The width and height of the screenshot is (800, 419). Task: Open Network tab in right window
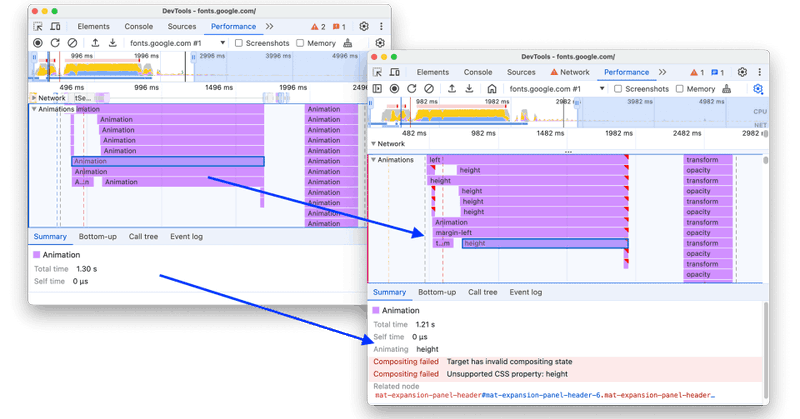click(x=569, y=72)
